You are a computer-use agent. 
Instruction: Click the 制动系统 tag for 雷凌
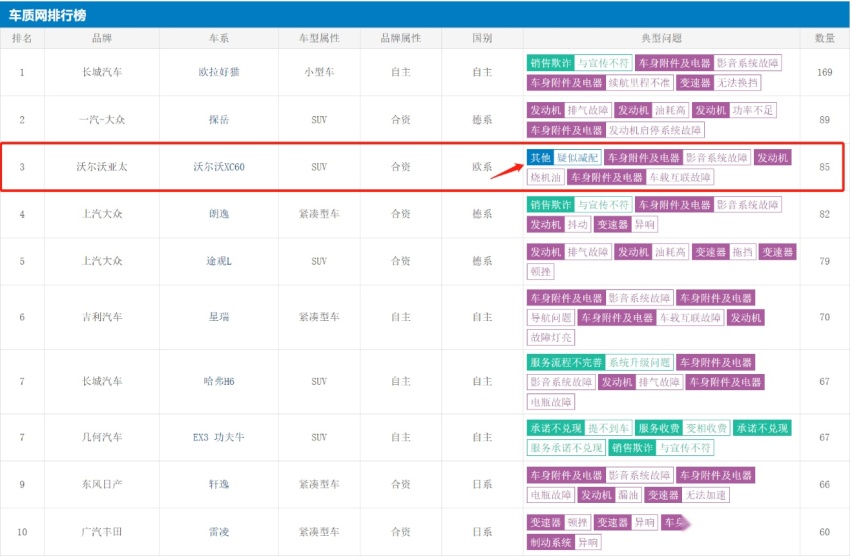pos(551,542)
